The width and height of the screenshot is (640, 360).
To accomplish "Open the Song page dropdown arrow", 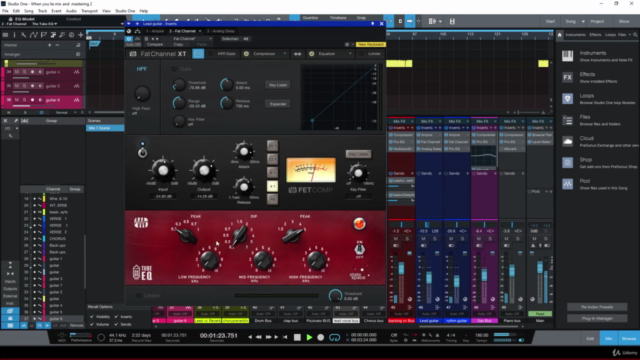I will tap(583, 21).
